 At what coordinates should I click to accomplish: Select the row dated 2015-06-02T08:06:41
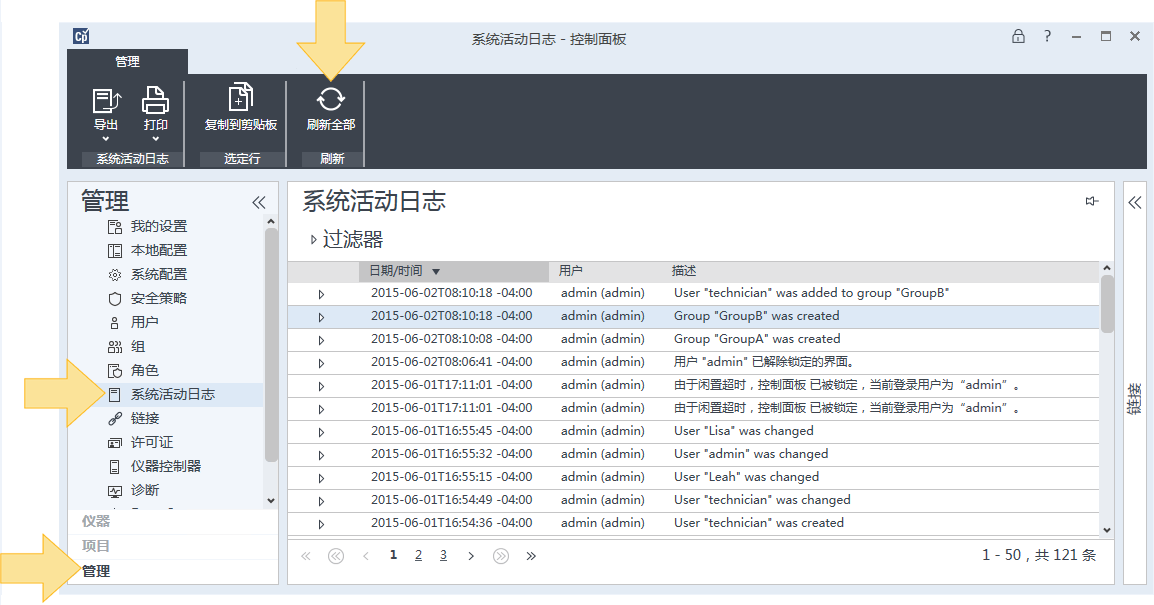point(693,362)
